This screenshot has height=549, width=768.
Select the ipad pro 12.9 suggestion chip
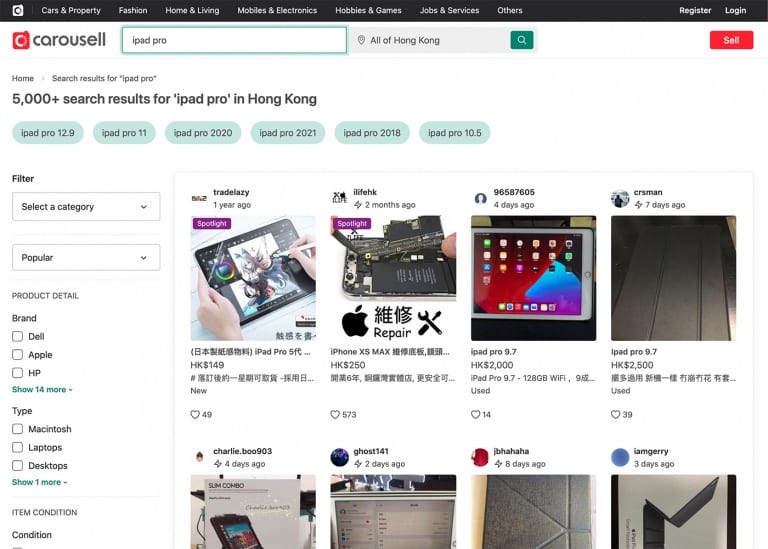pos(48,133)
